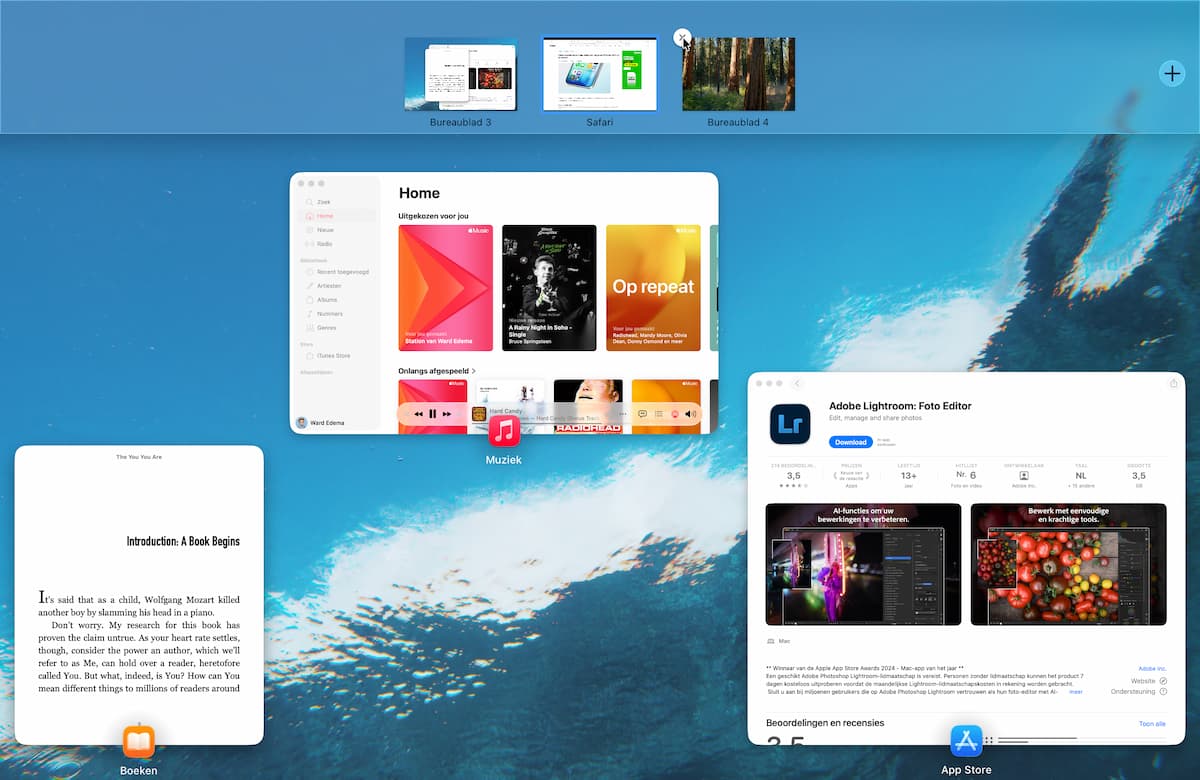Screen dimensions: 1200x780
Task: Open Nummers in the Music library
Action: coord(337,314)
